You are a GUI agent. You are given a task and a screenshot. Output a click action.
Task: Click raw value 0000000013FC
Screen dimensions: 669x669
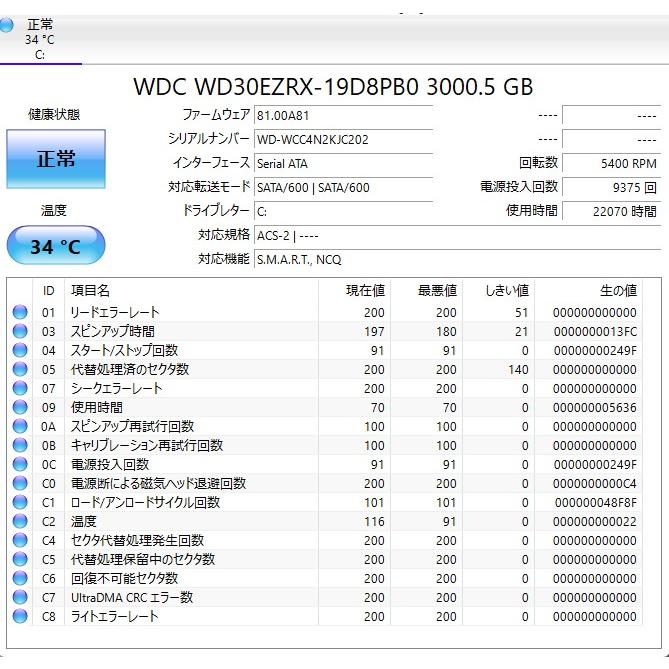pyautogui.click(x=595, y=332)
